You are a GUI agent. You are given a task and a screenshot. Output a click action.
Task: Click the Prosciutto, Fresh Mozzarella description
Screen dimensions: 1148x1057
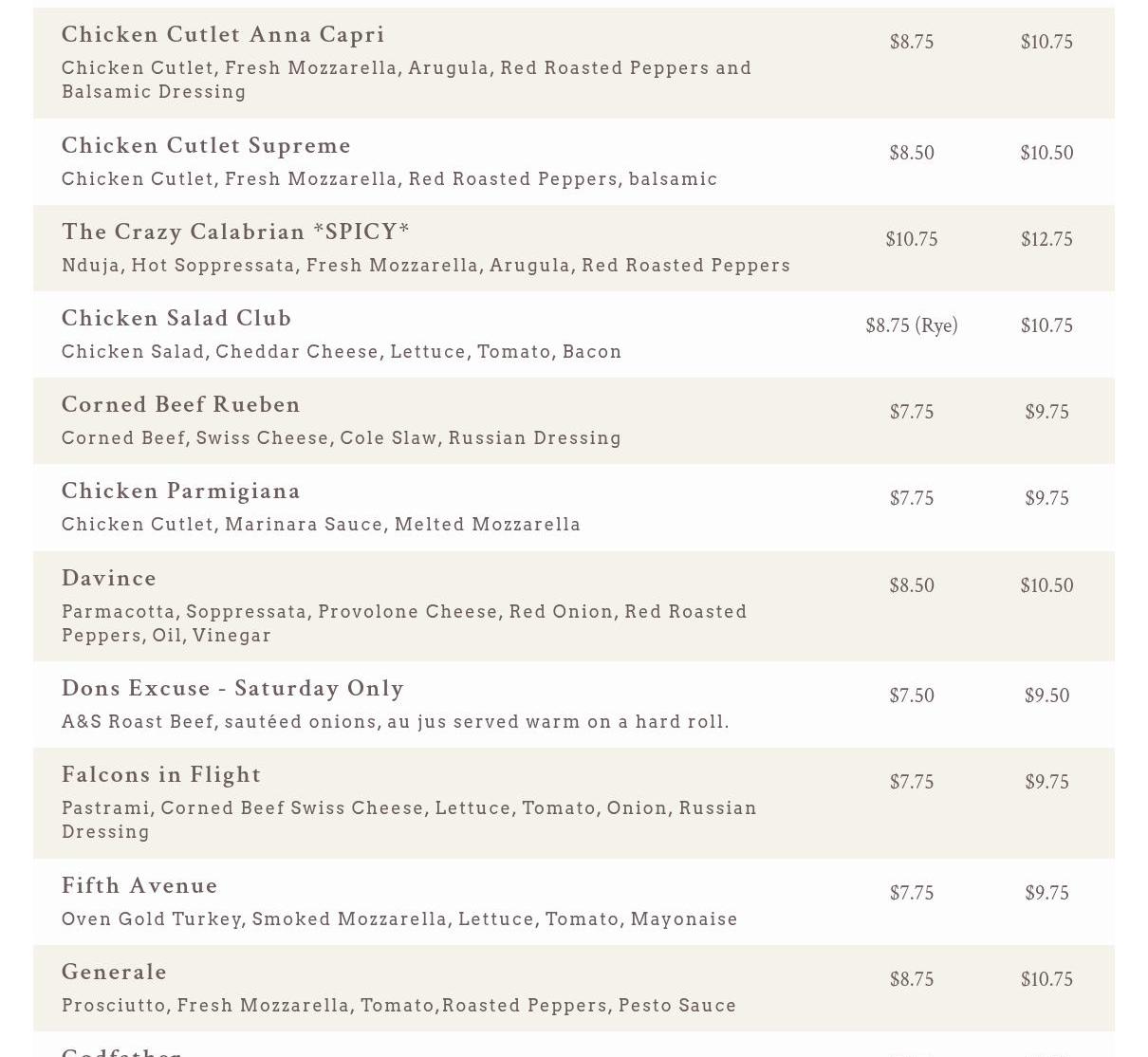(x=399, y=1006)
